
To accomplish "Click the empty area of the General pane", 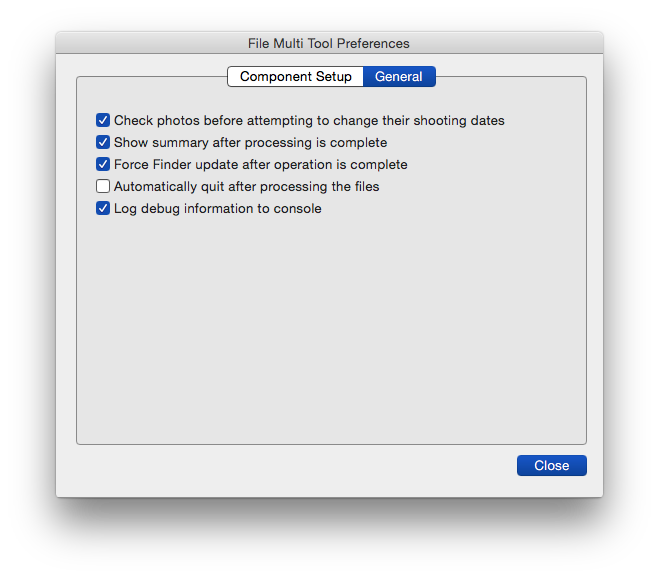I will [330, 330].
